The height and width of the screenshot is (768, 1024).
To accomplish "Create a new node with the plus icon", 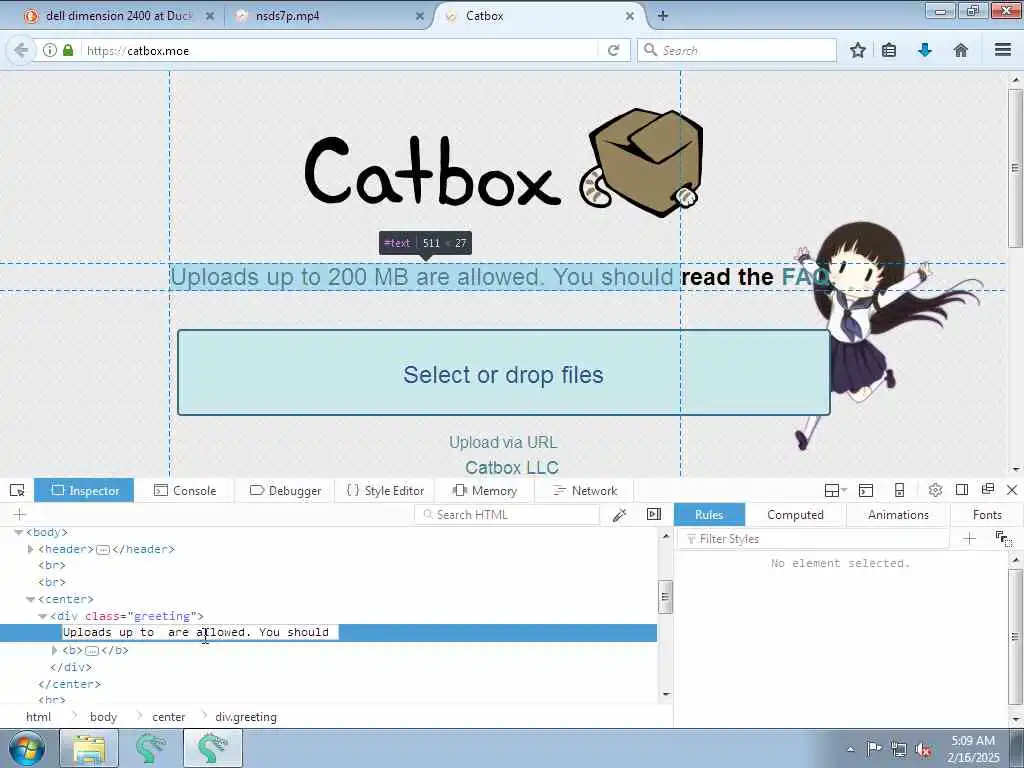I will [x=19, y=515].
